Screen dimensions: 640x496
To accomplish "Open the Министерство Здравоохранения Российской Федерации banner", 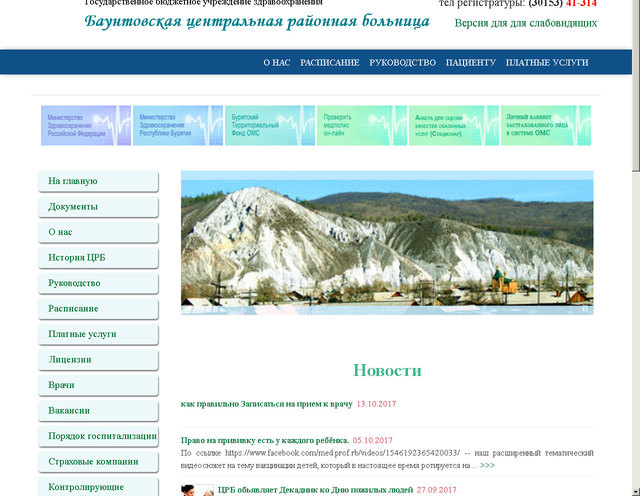I will pyautogui.click(x=86, y=125).
